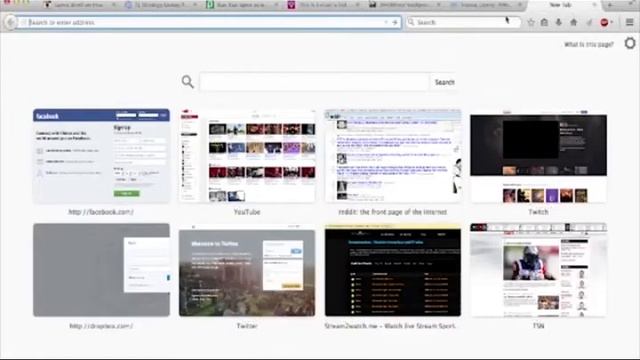Screen dimensions: 640x360
Task: Click the 'TSN' tile label
Action: (538, 326)
